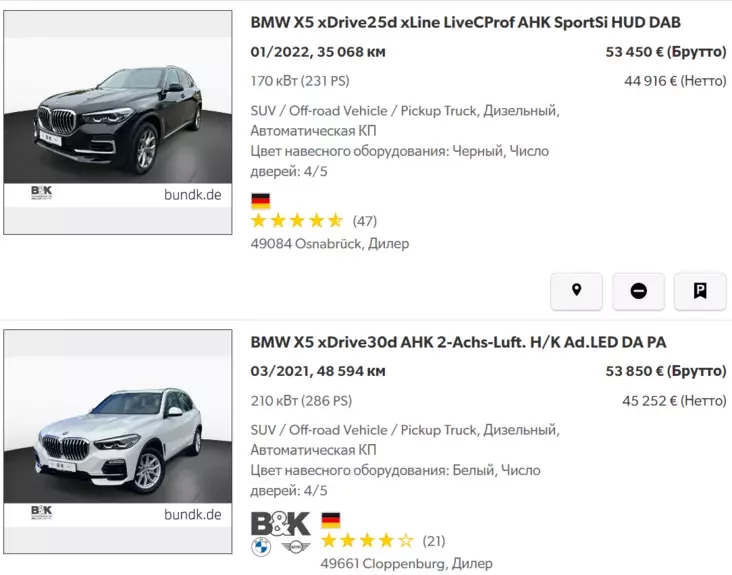Click 49661 Cloppenburg dealer location text
This screenshot has height=575, width=732.
[x=406, y=563]
